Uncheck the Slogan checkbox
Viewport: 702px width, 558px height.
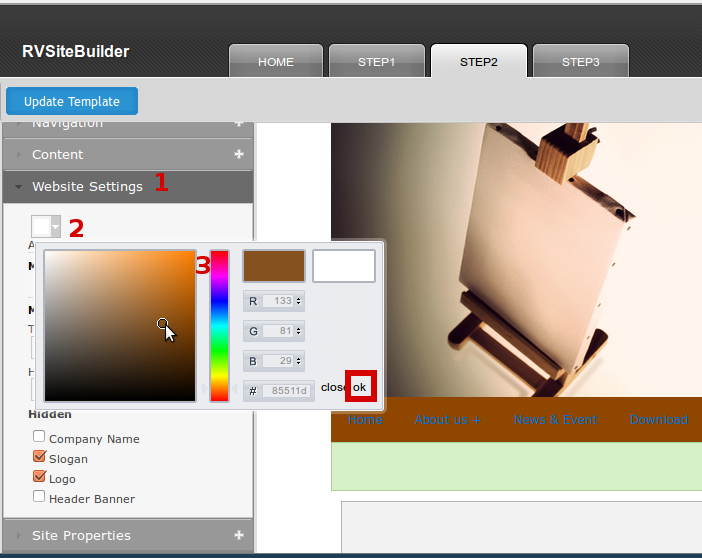click(x=39, y=457)
